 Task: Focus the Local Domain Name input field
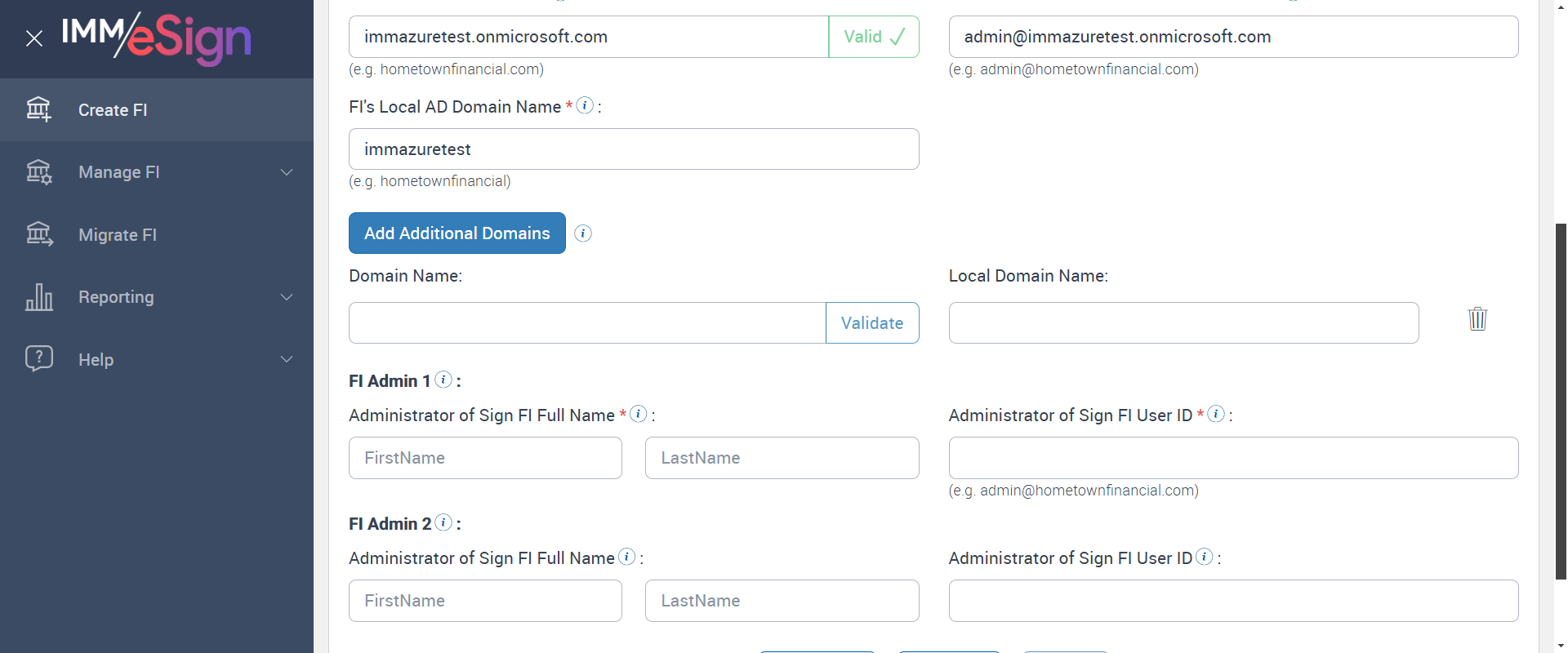pyautogui.click(x=1183, y=323)
